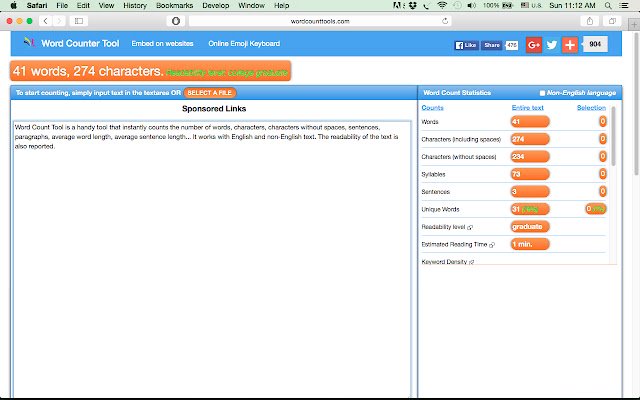Click the Word Counter Tool logo icon
The image size is (640, 400).
pyautogui.click(x=29, y=42)
